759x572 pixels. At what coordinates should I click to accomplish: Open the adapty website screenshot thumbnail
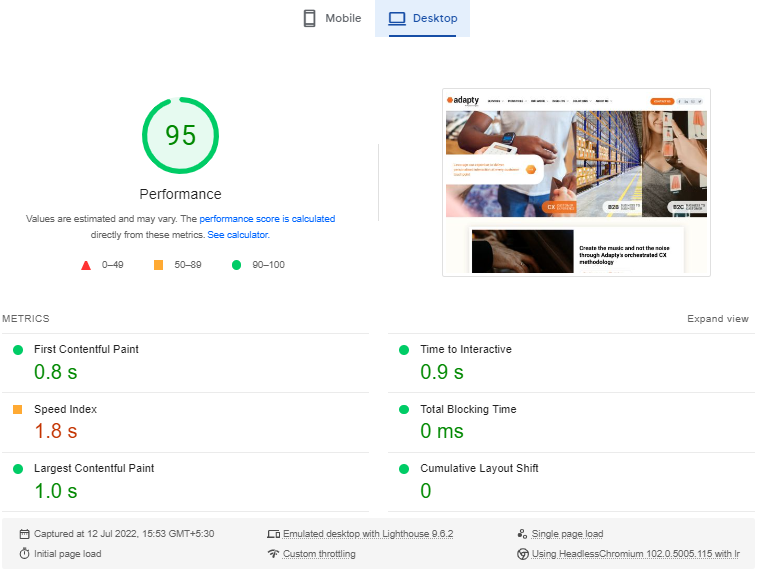[x=576, y=182]
